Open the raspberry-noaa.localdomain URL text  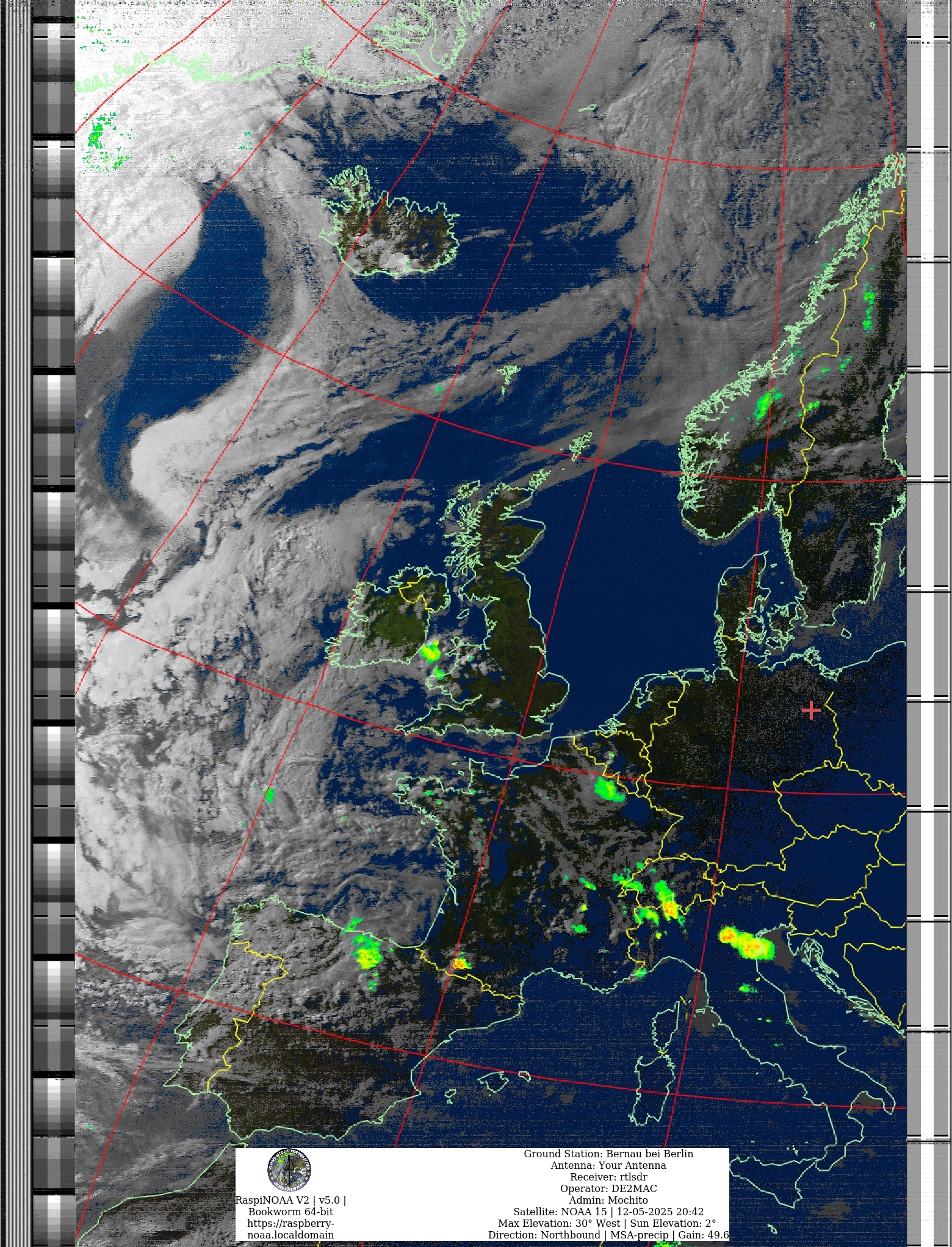(x=290, y=1229)
